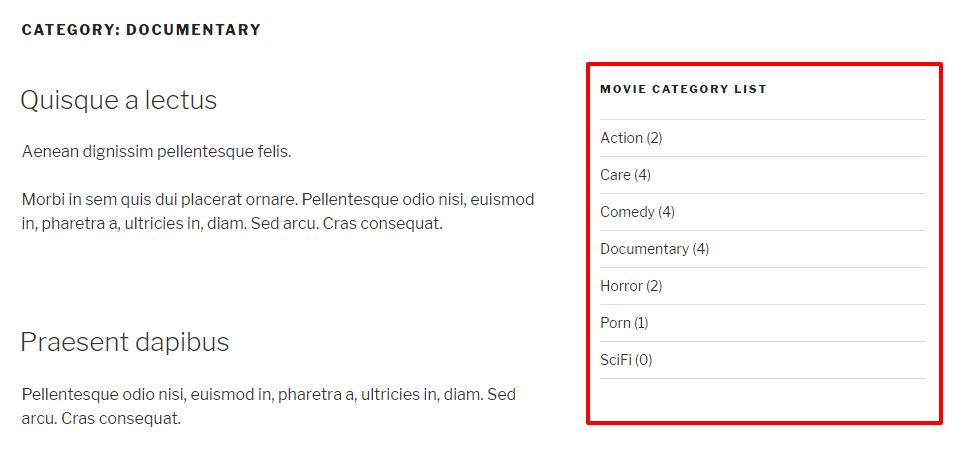
Task: Click the post count beside Horror
Action: pos(654,286)
